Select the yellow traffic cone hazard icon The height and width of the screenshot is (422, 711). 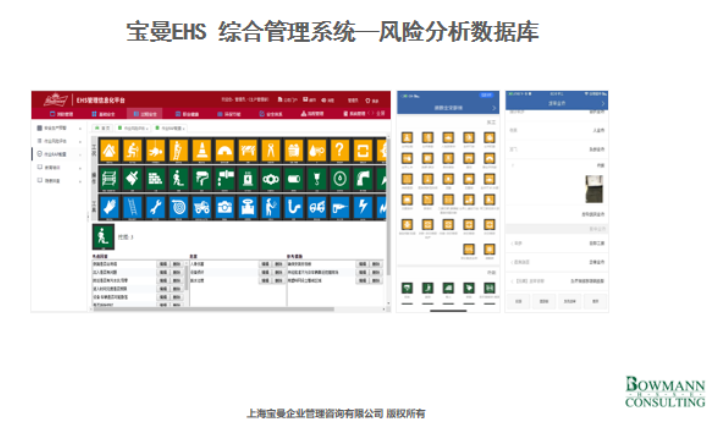pyautogui.click(x=201, y=150)
